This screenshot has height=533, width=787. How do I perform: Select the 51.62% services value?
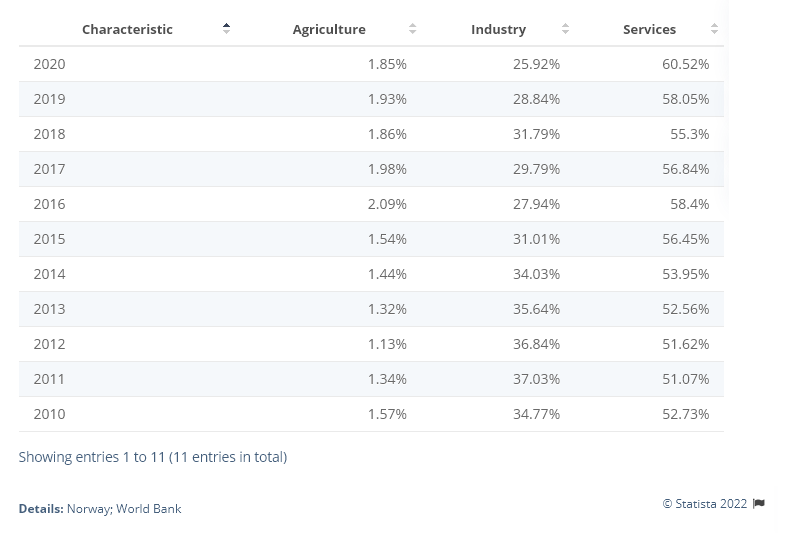tap(686, 344)
